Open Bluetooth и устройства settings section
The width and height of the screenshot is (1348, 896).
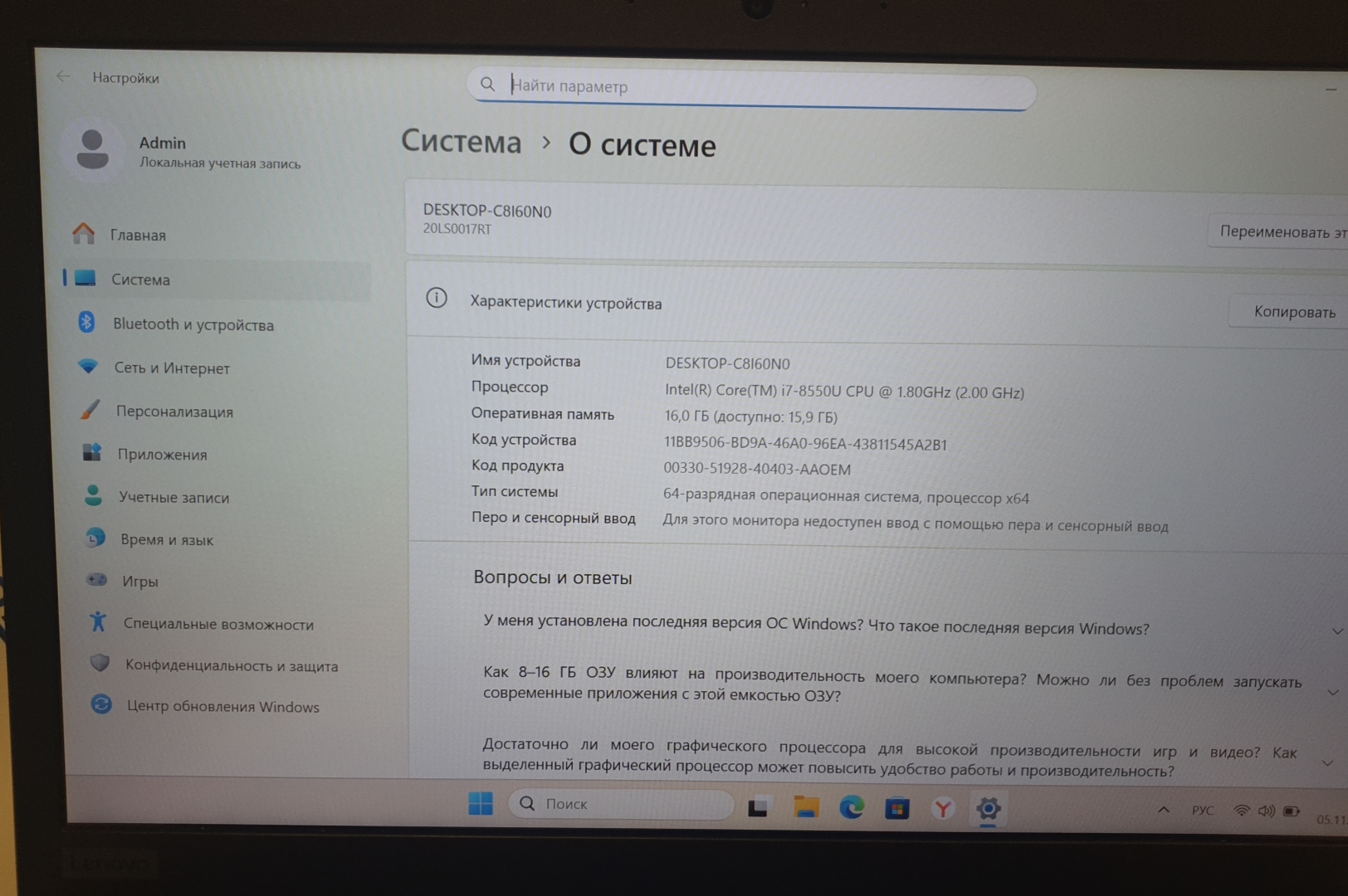point(193,324)
